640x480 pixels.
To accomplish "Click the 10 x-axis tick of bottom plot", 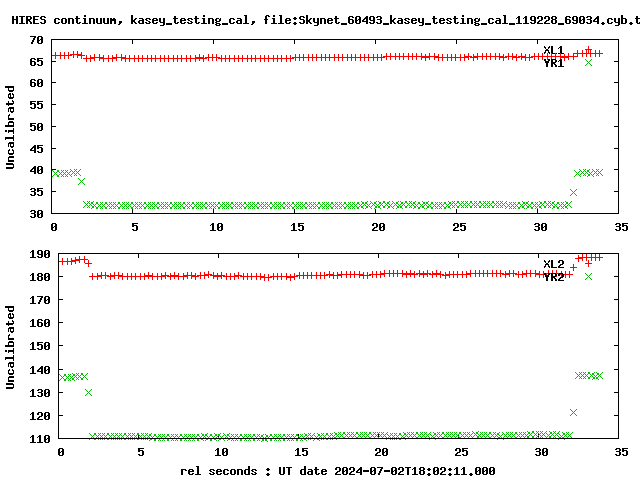I will click(221, 452).
